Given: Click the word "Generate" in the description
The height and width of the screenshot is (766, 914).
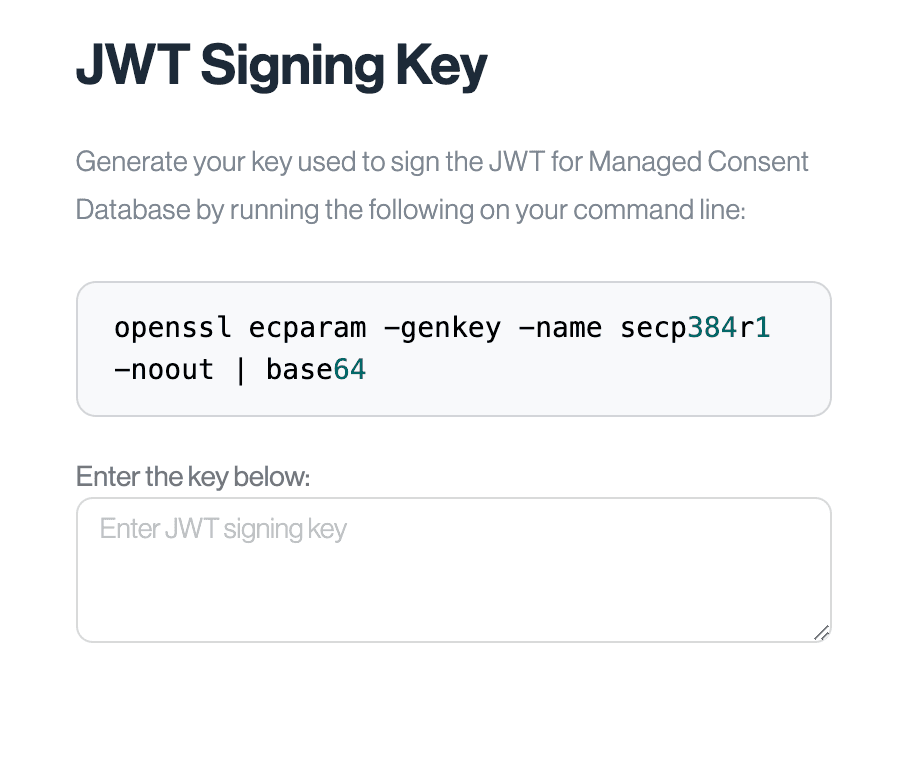Looking at the screenshot, I should (x=124, y=162).
